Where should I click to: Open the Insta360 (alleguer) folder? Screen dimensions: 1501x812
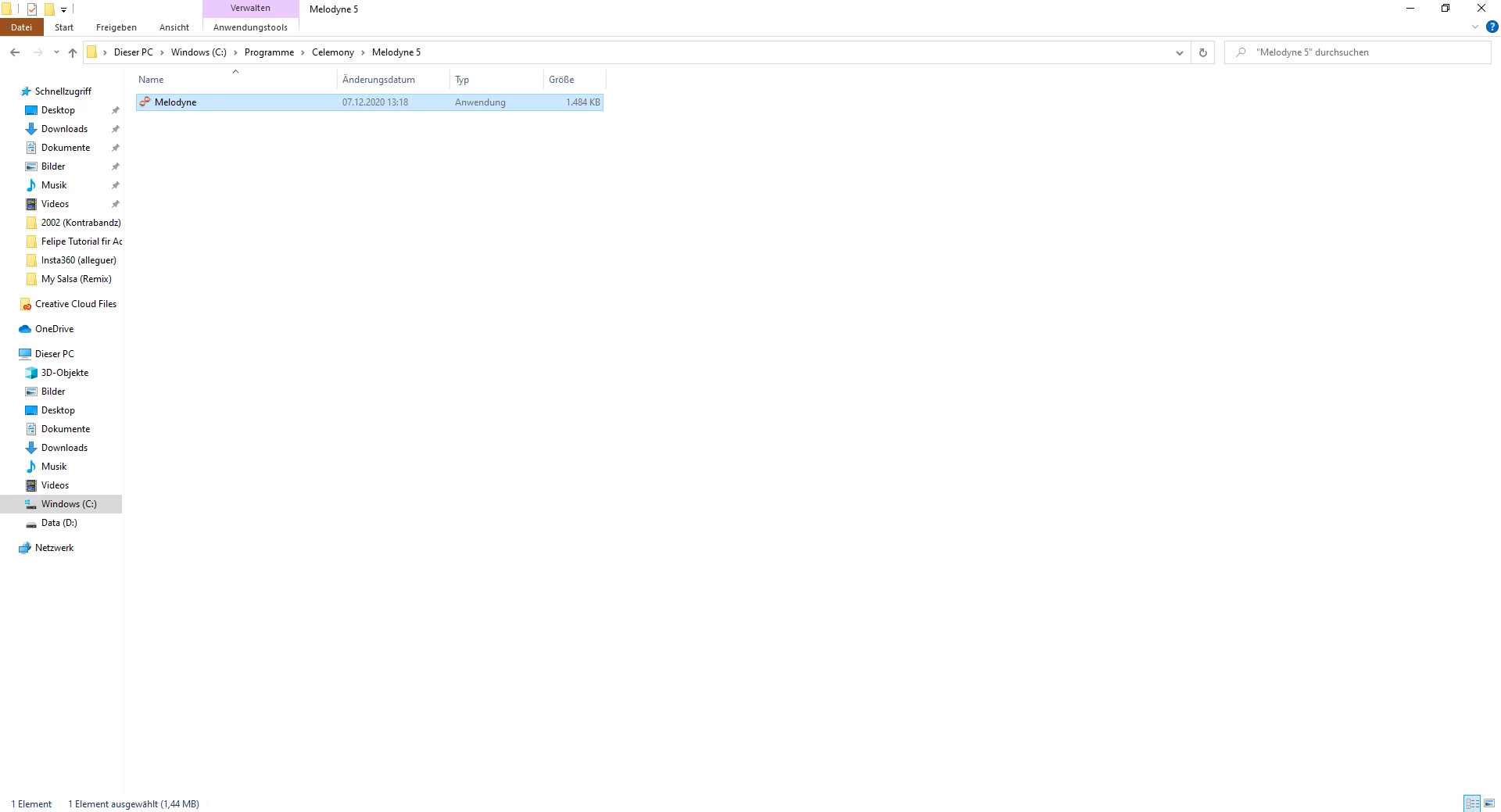click(x=78, y=260)
